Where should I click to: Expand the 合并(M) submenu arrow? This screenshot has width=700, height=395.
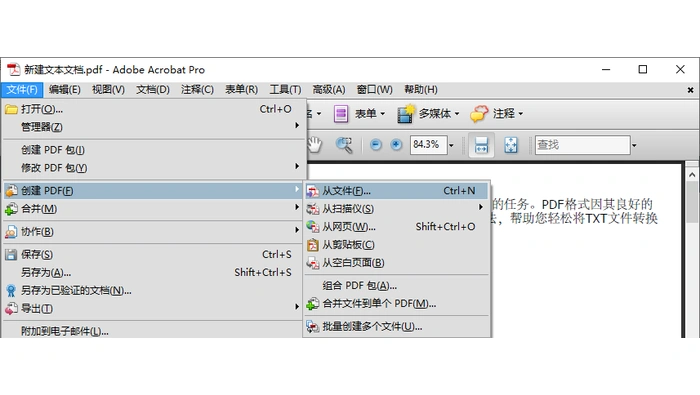click(x=297, y=207)
